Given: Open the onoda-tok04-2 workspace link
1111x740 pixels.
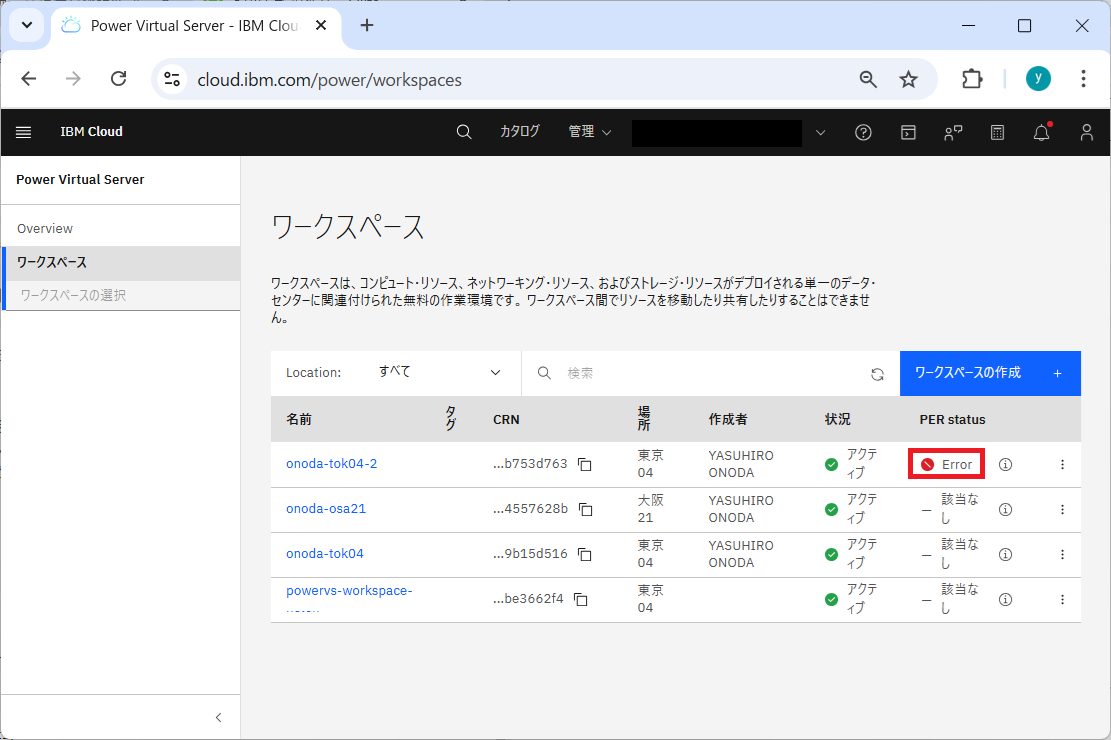Looking at the screenshot, I should (x=332, y=464).
